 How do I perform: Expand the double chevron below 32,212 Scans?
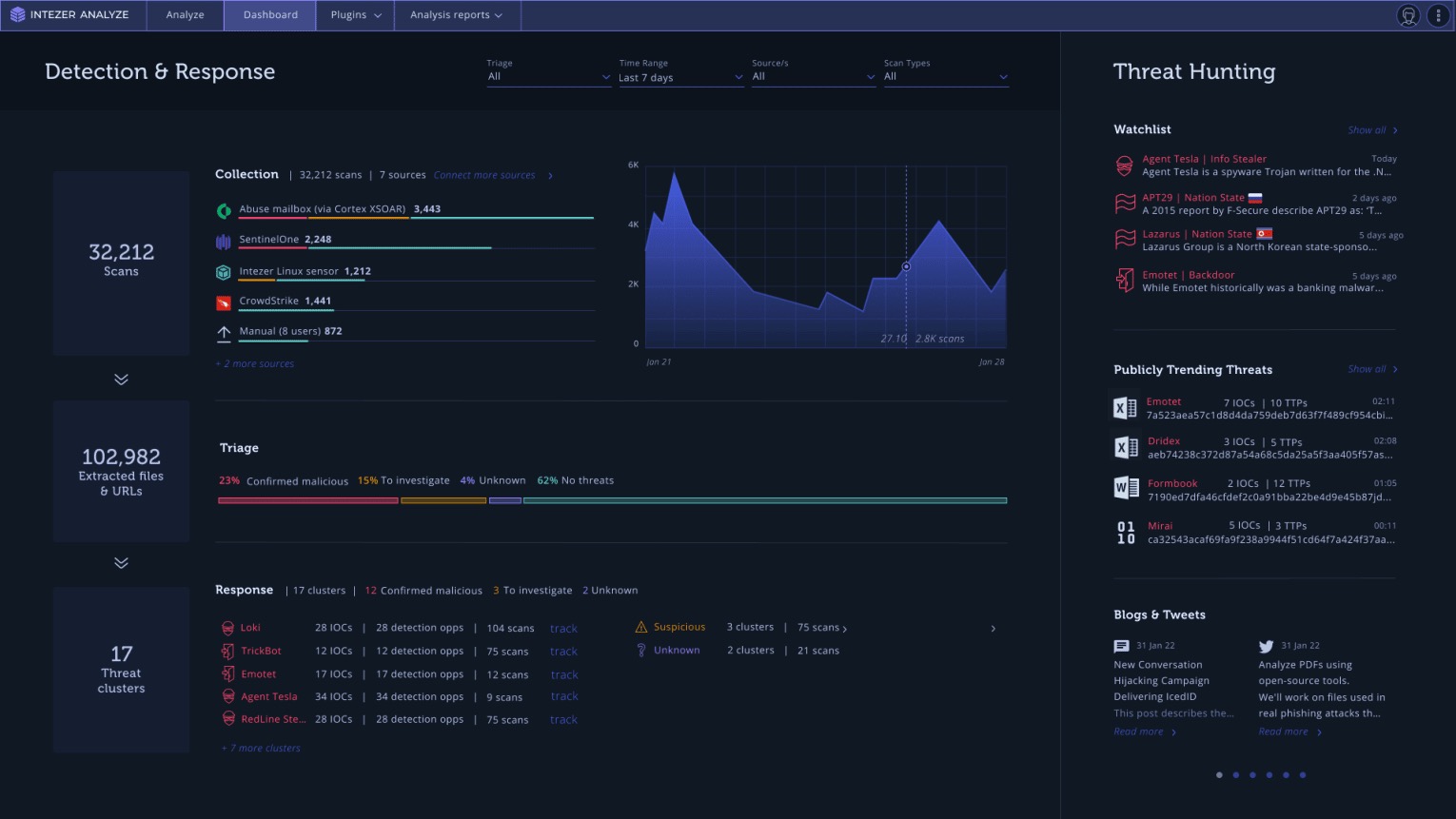click(121, 379)
